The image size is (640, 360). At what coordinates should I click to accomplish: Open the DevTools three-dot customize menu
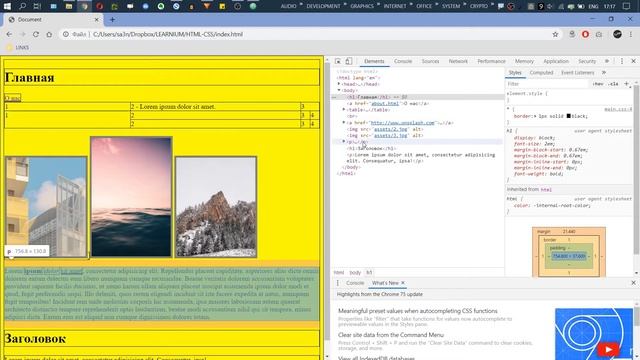tap(622, 61)
